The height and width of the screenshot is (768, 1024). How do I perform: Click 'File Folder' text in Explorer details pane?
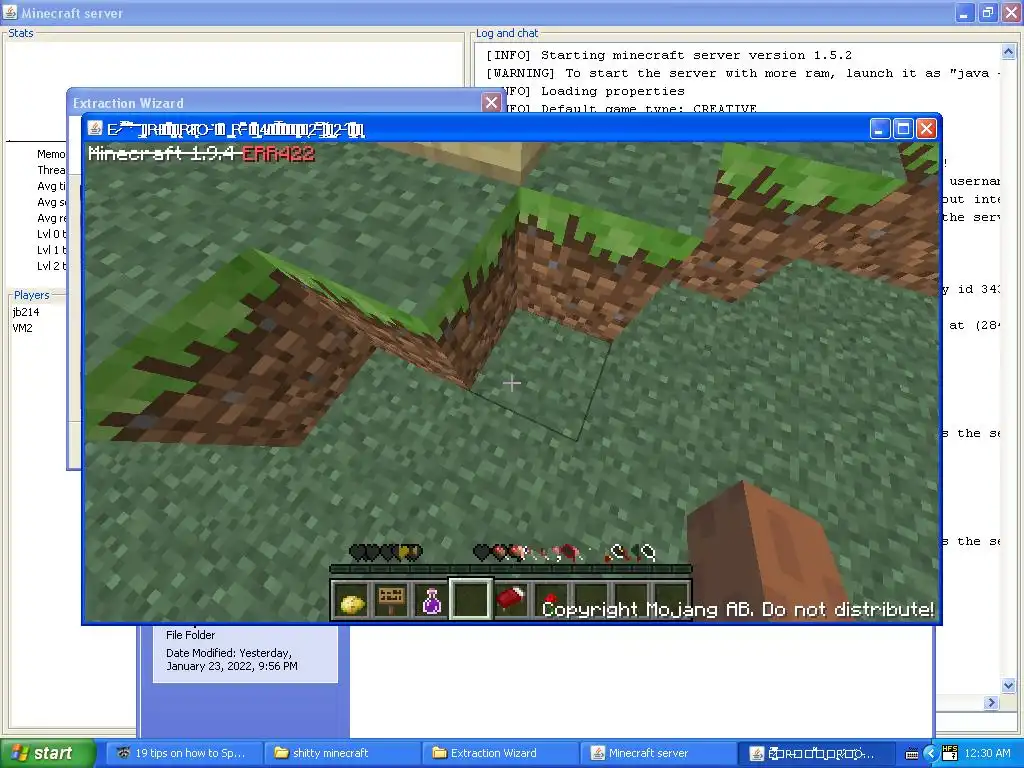[x=190, y=635]
